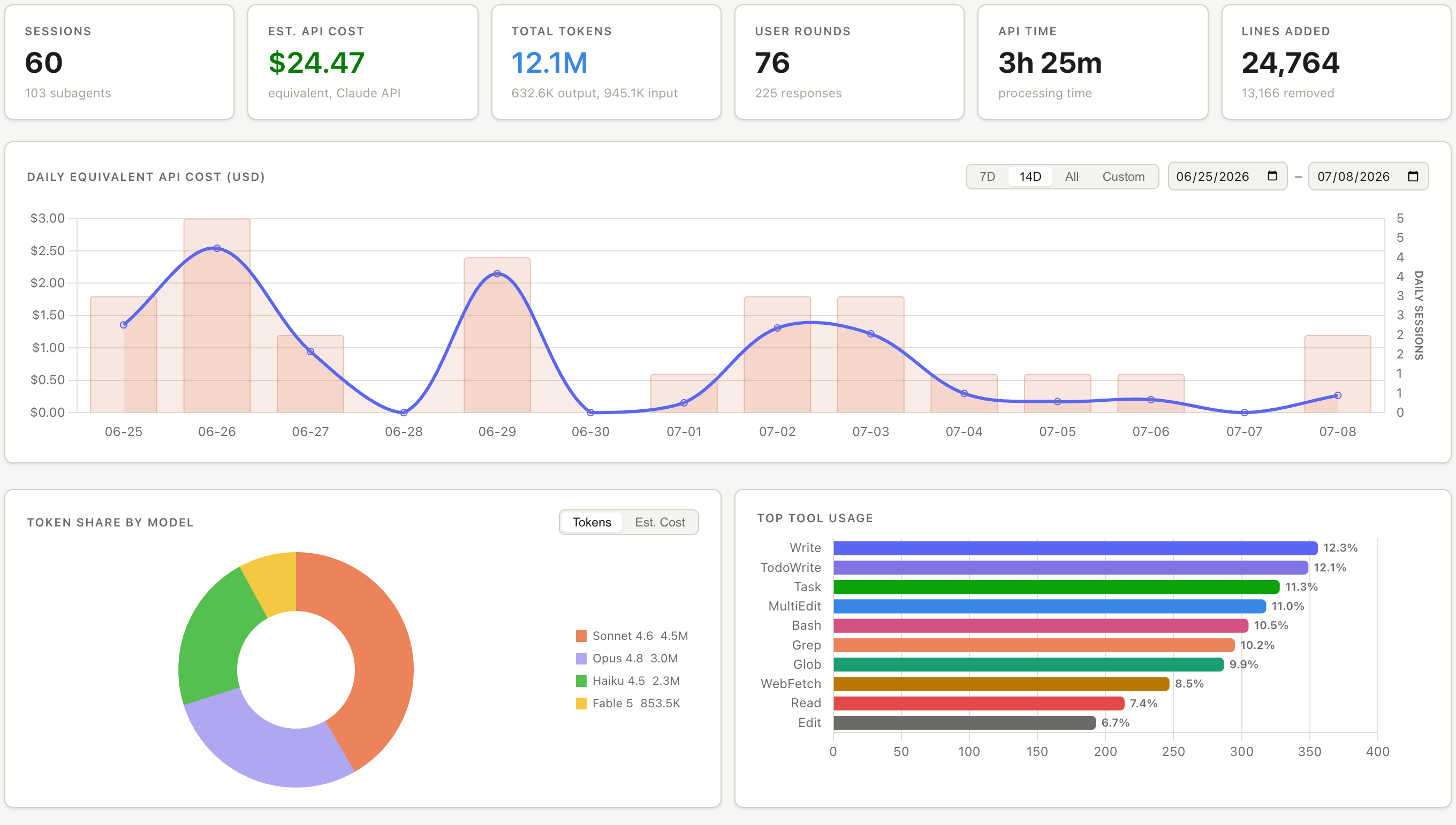The image size is (1456, 825).
Task: Click the Glob tool usage bar
Action: click(x=1029, y=664)
